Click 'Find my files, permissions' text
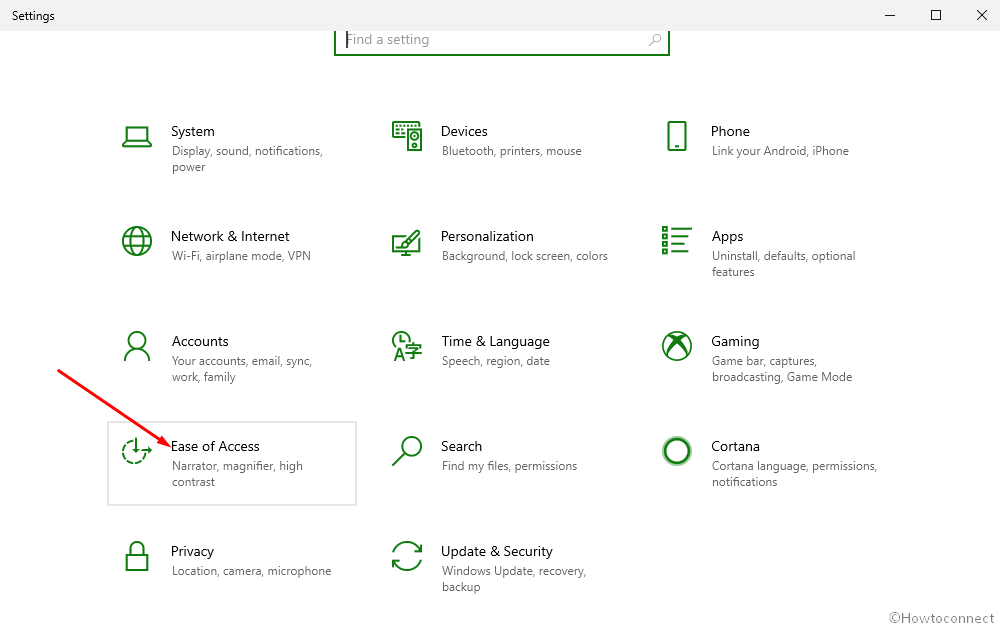 click(x=509, y=466)
